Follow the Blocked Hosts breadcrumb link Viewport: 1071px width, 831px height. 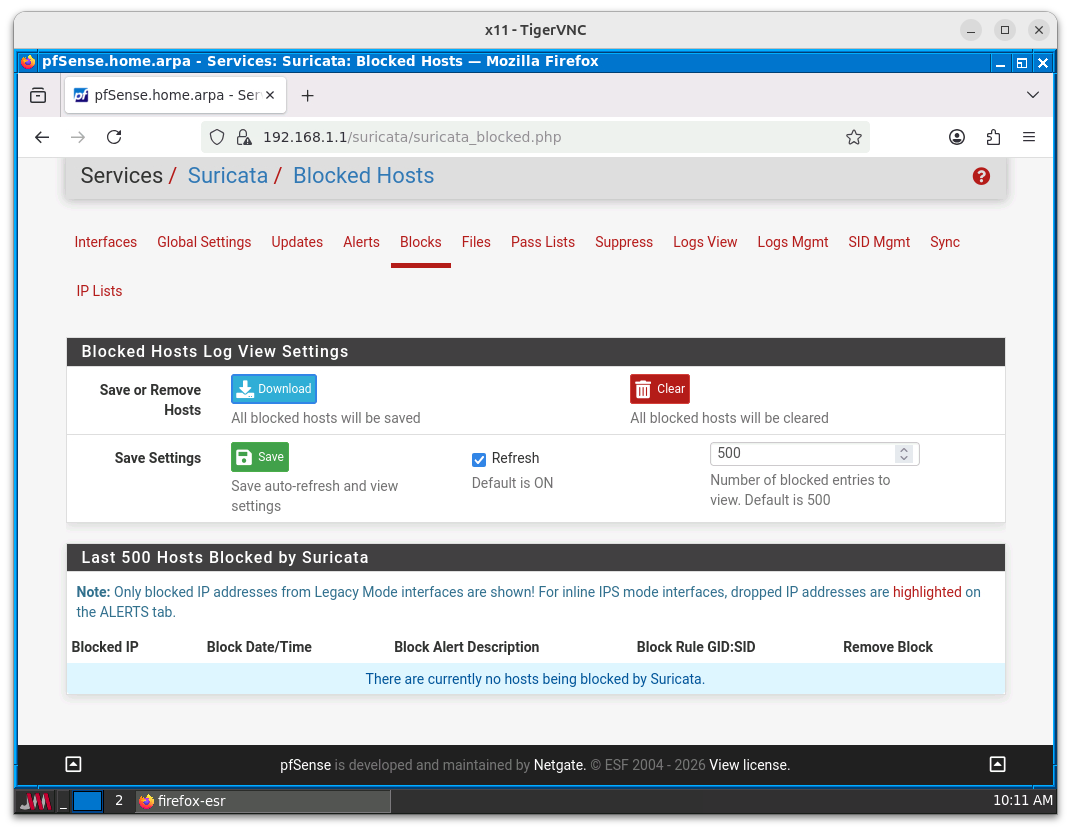coord(363,175)
